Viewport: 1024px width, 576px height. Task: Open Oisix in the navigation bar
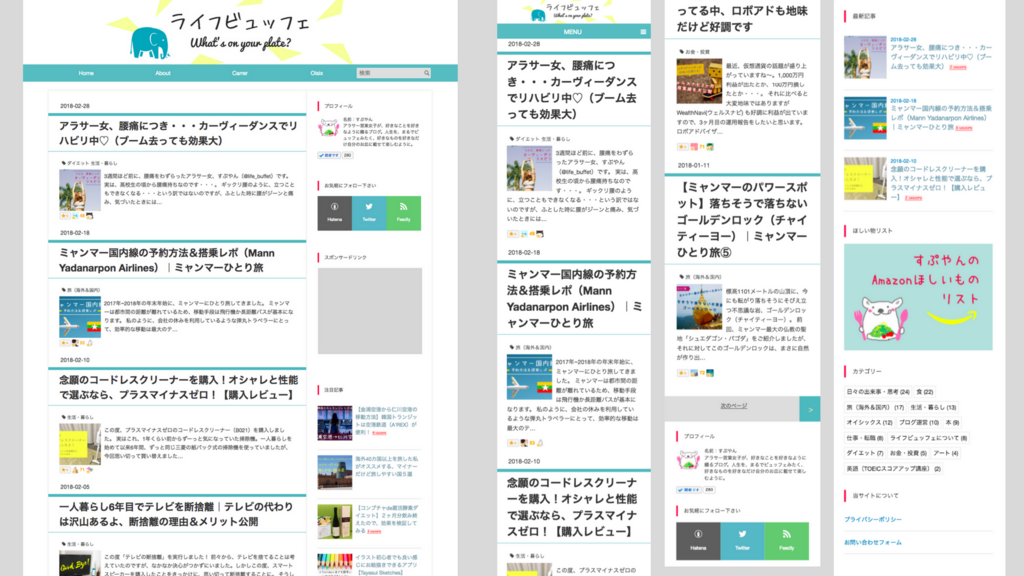point(317,73)
